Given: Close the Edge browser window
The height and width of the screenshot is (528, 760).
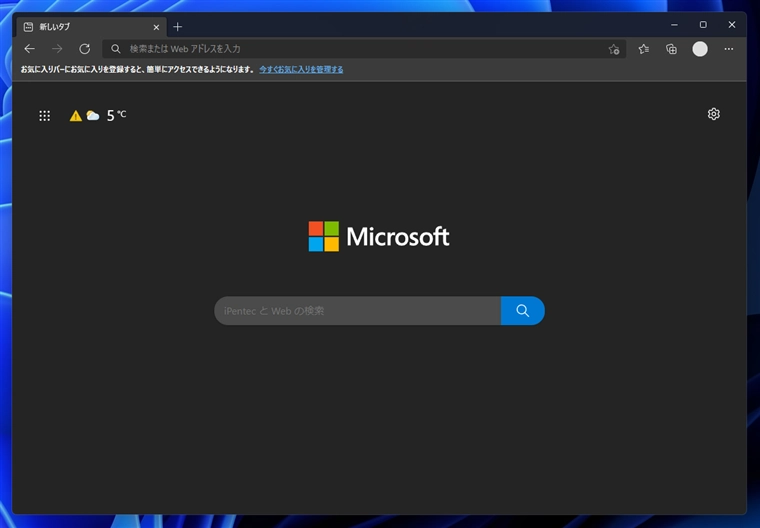Looking at the screenshot, I should pyautogui.click(x=732, y=25).
